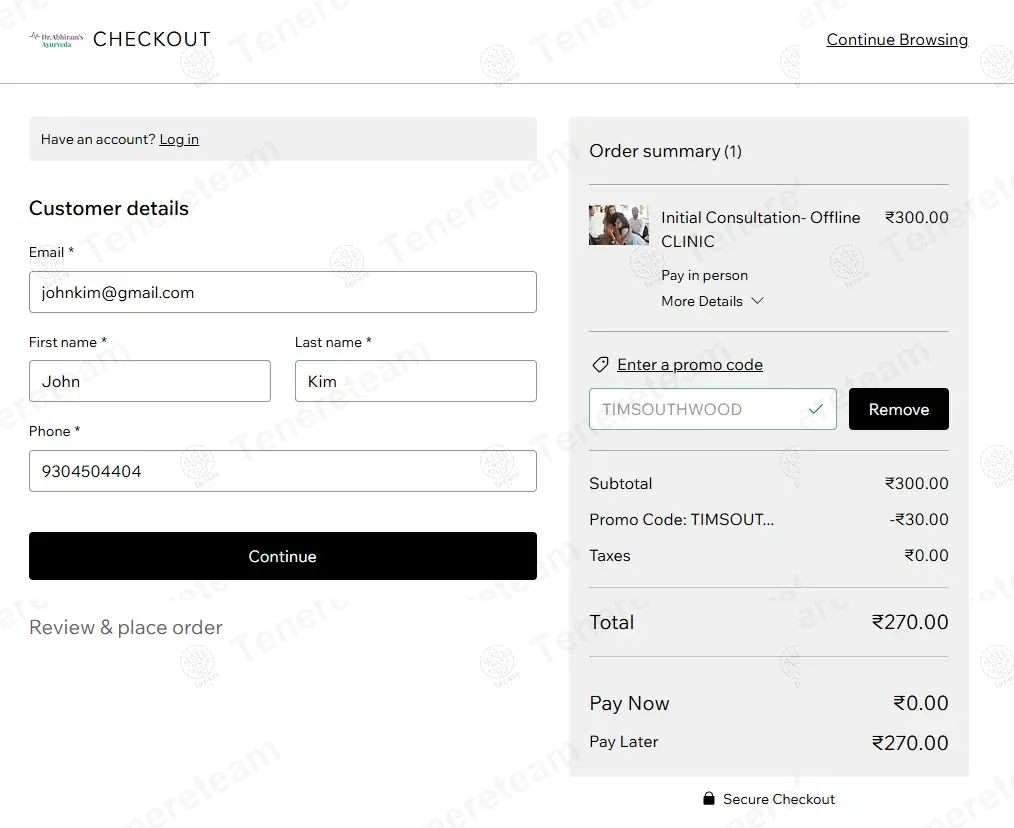Click the Initial Consultation- Offline CLINIC title
This screenshot has width=1014, height=828.
point(760,229)
